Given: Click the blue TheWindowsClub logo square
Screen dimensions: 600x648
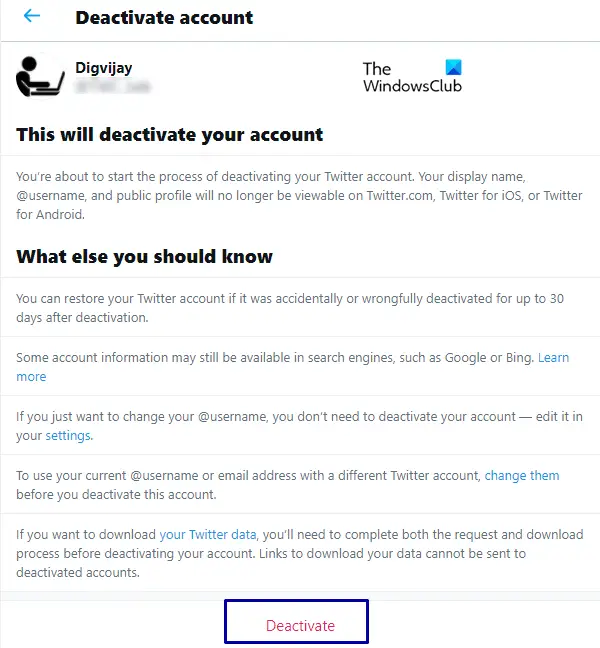Looking at the screenshot, I should (453, 67).
